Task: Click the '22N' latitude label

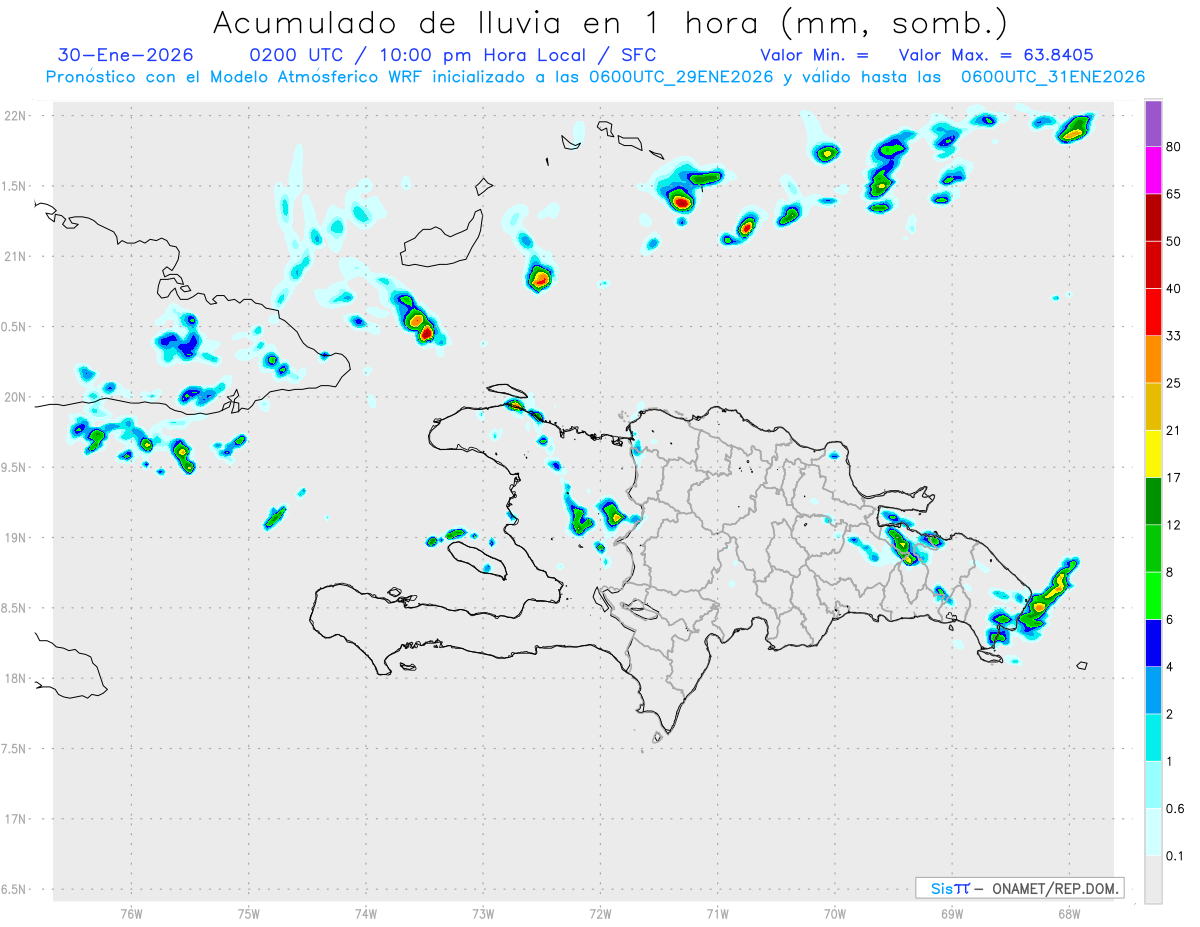Action: click(x=17, y=116)
